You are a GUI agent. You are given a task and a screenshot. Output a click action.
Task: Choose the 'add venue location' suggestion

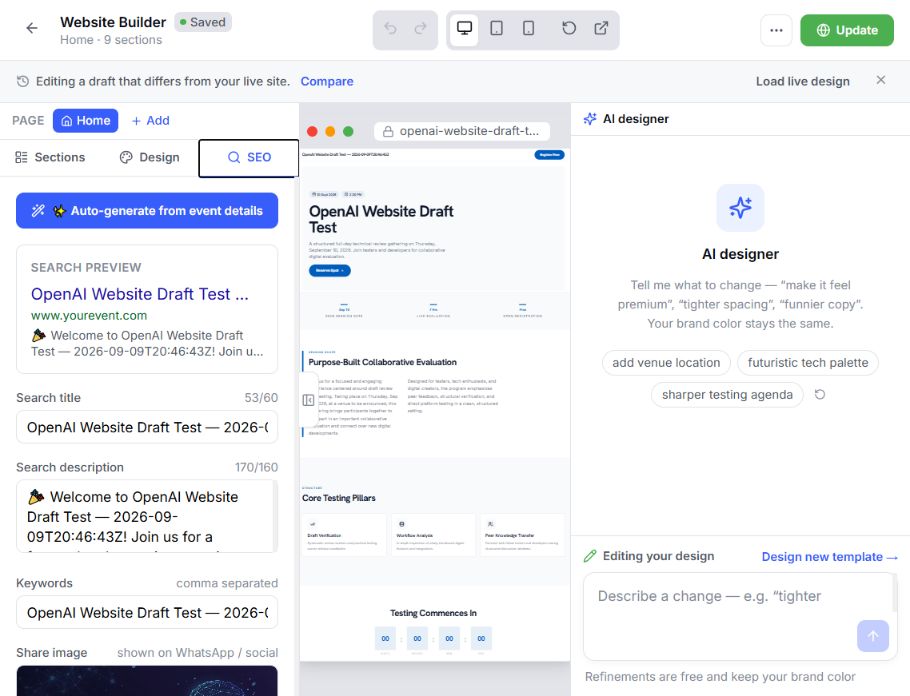click(x=666, y=363)
